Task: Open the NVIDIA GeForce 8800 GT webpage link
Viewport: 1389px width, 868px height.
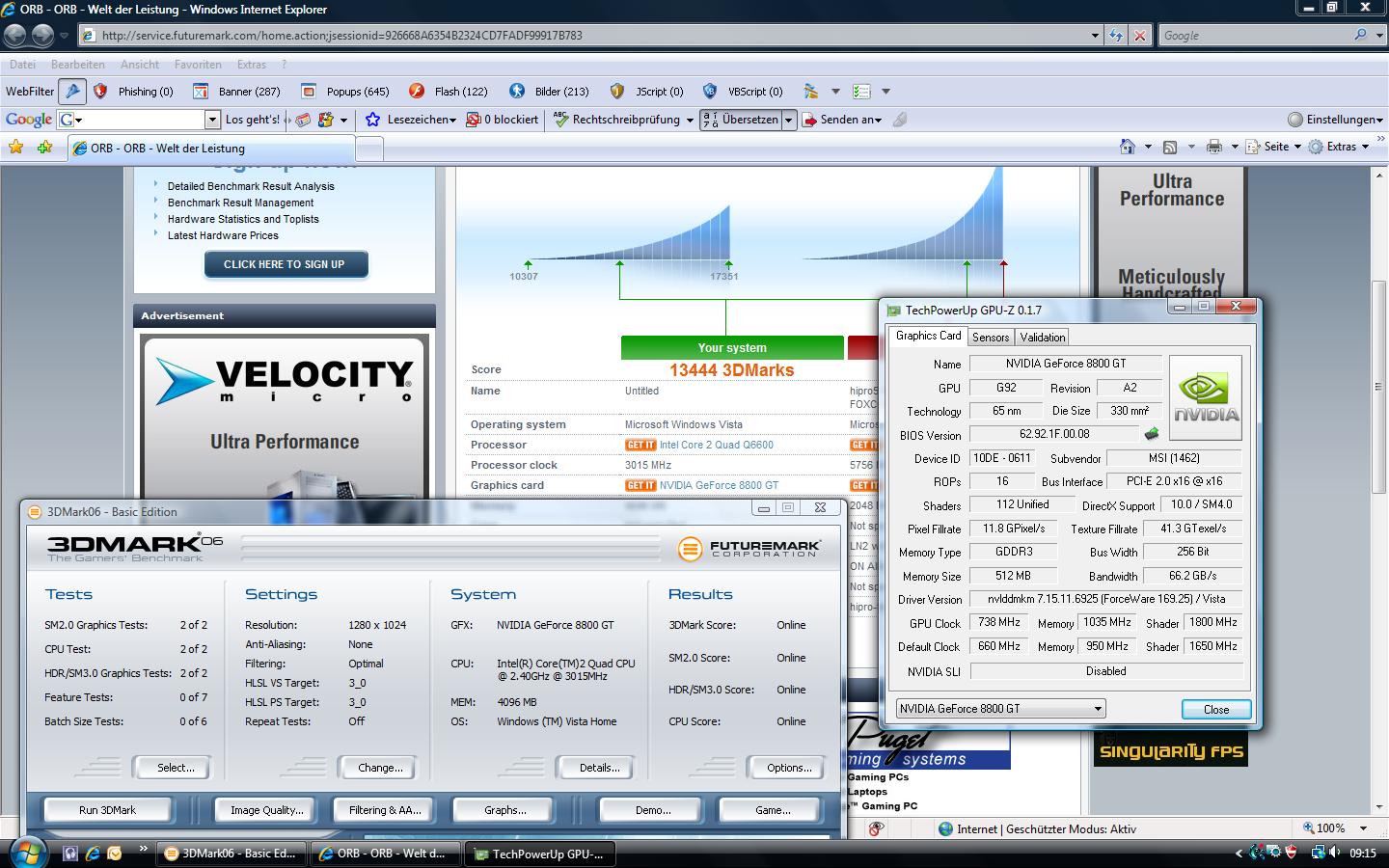Action: [x=719, y=485]
